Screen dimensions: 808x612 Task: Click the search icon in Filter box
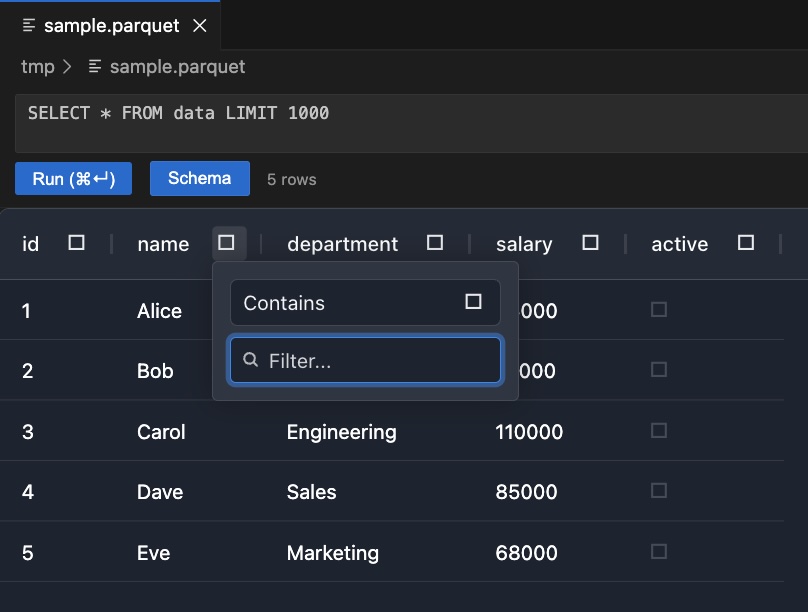pos(250,360)
